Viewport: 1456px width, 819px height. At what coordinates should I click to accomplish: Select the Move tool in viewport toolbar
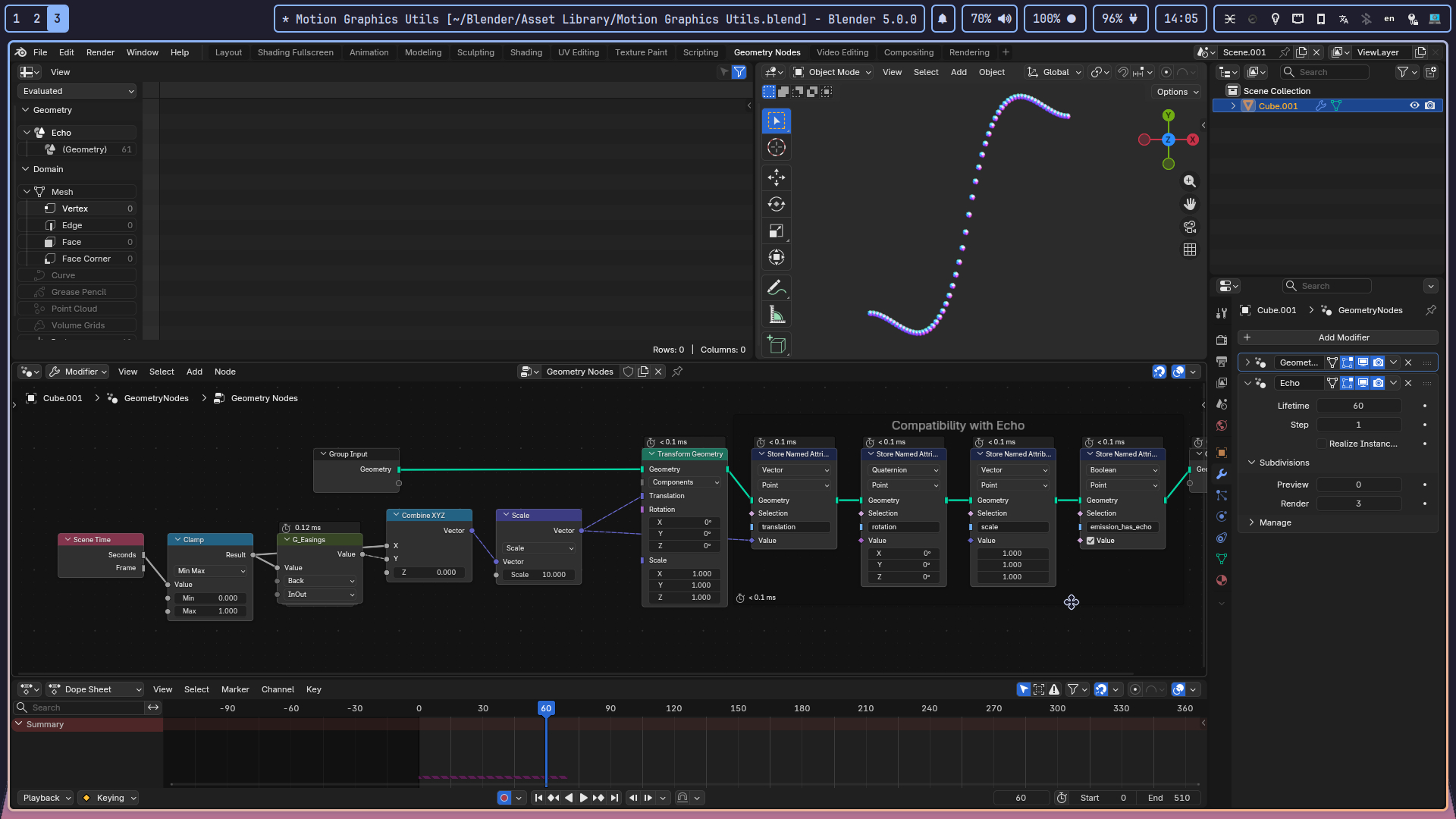pos(776,177)
